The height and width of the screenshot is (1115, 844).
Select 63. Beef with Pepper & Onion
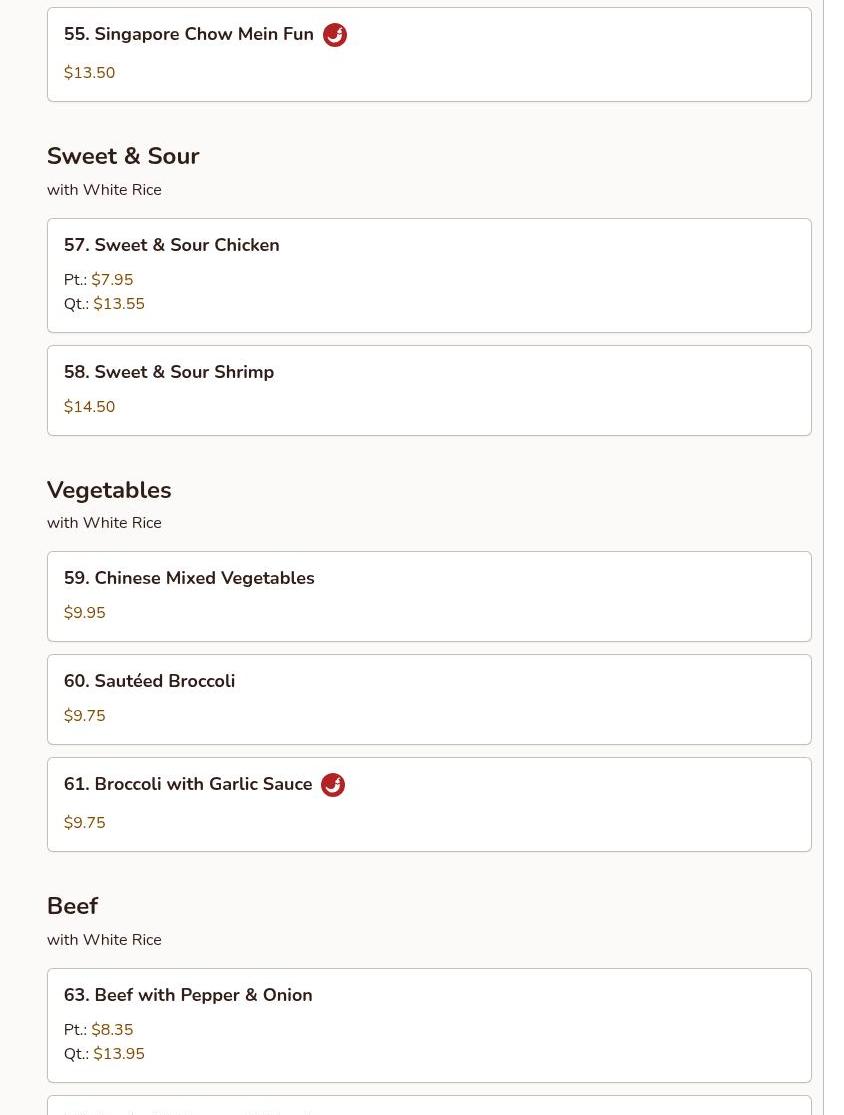tap(188, 995)
